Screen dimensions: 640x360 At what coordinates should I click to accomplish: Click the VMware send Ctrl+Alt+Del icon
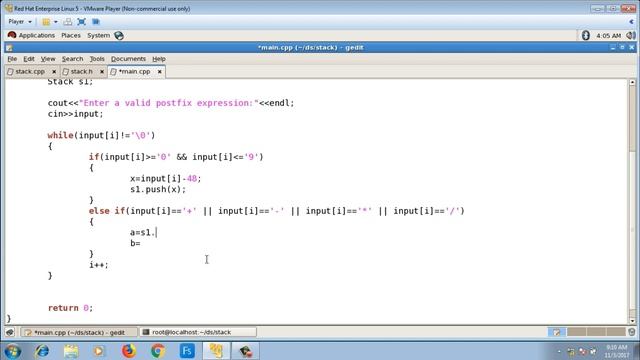pyautogui.click(x=68, y=22)
